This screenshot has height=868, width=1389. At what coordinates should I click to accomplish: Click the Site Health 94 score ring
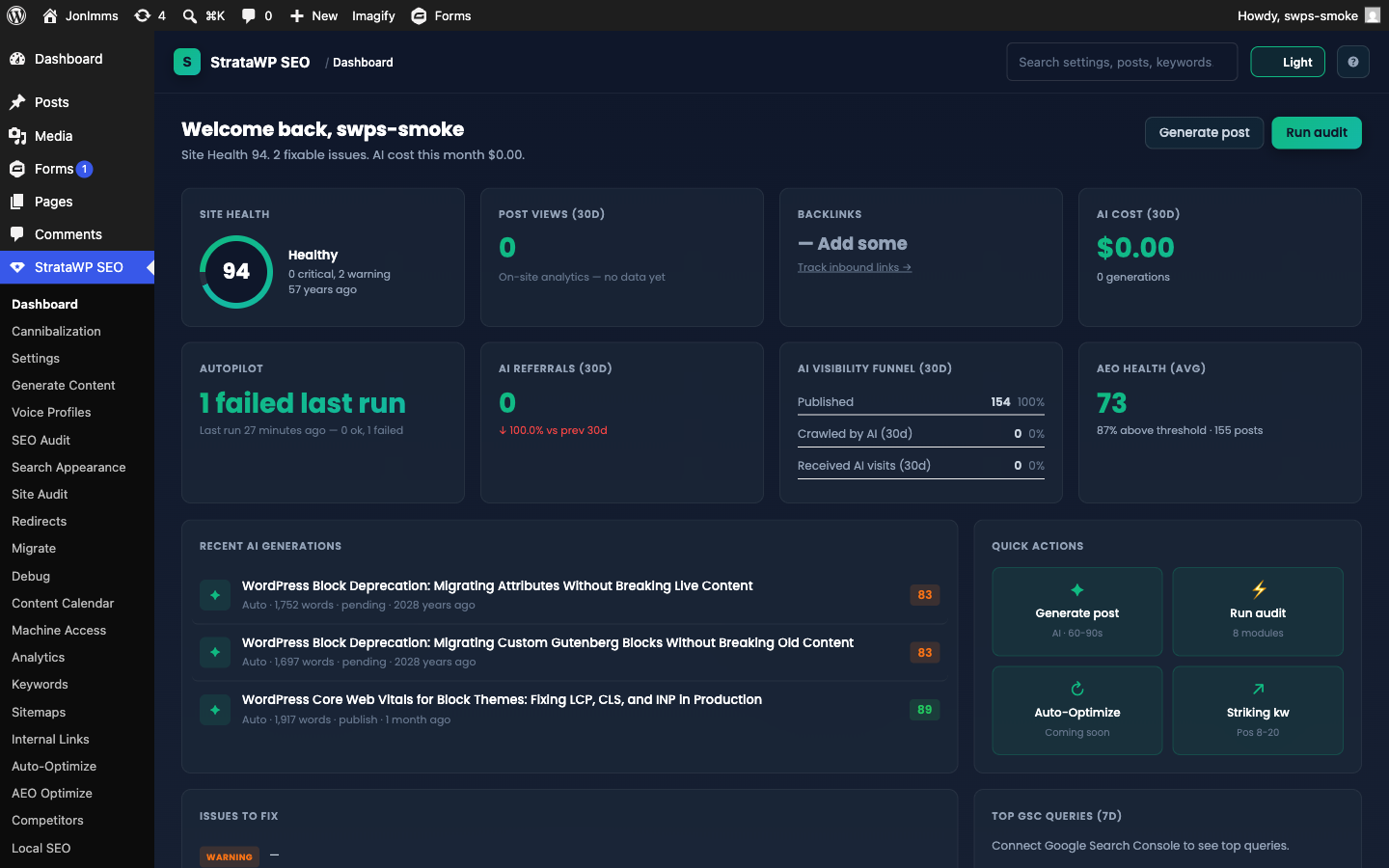coord(236,272)
